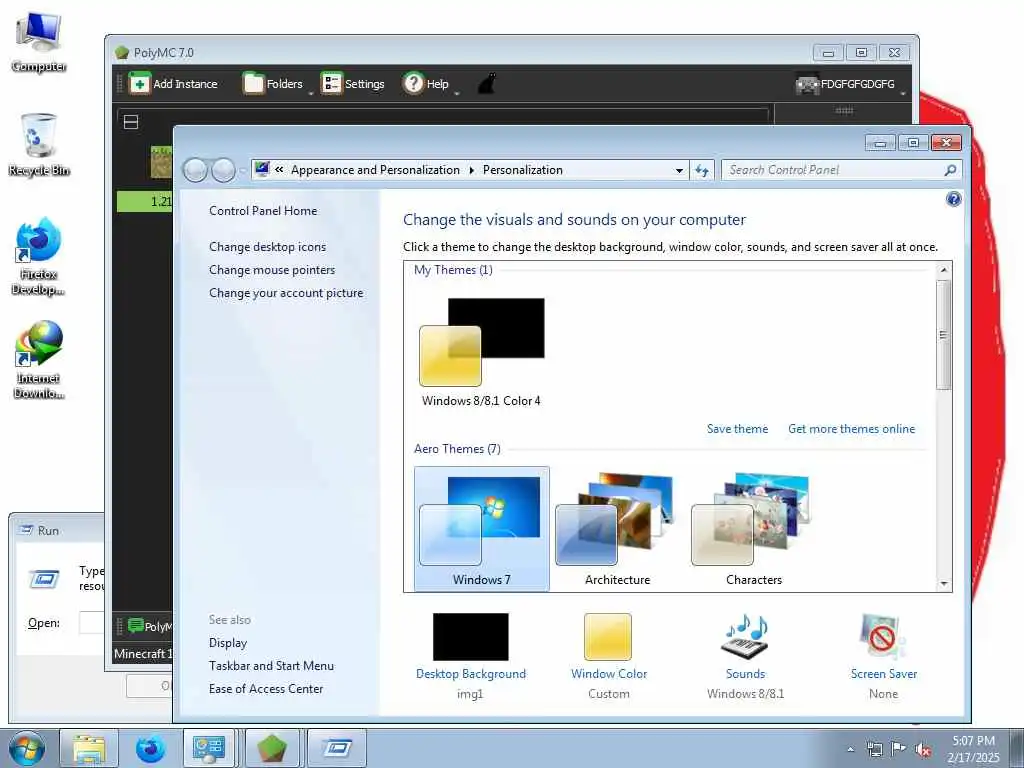This screenshot has width=1024, height=768.
Task: Click the Back navigation button
Action: 195,170
